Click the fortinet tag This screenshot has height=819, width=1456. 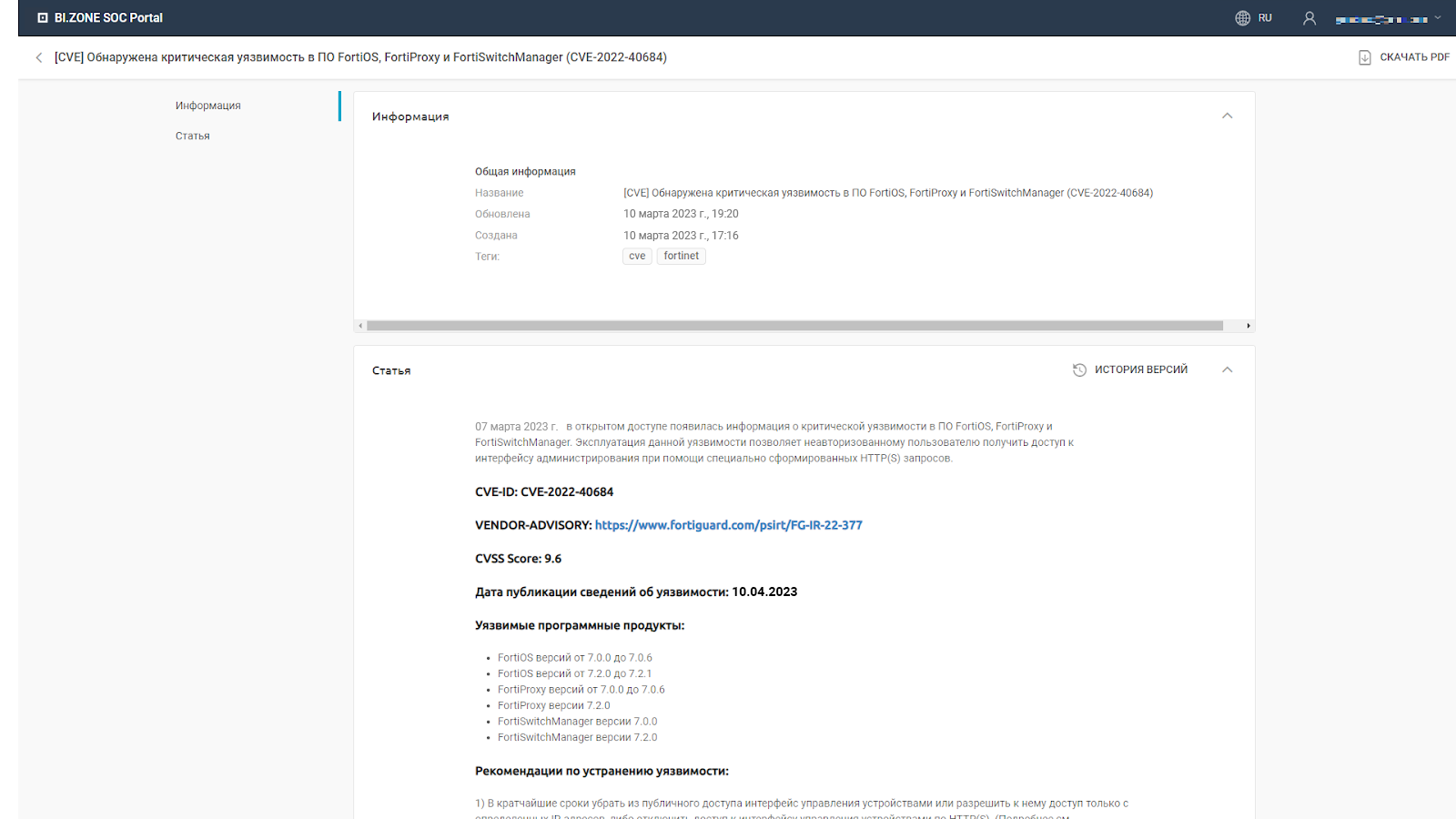click(x=682, y=256)
